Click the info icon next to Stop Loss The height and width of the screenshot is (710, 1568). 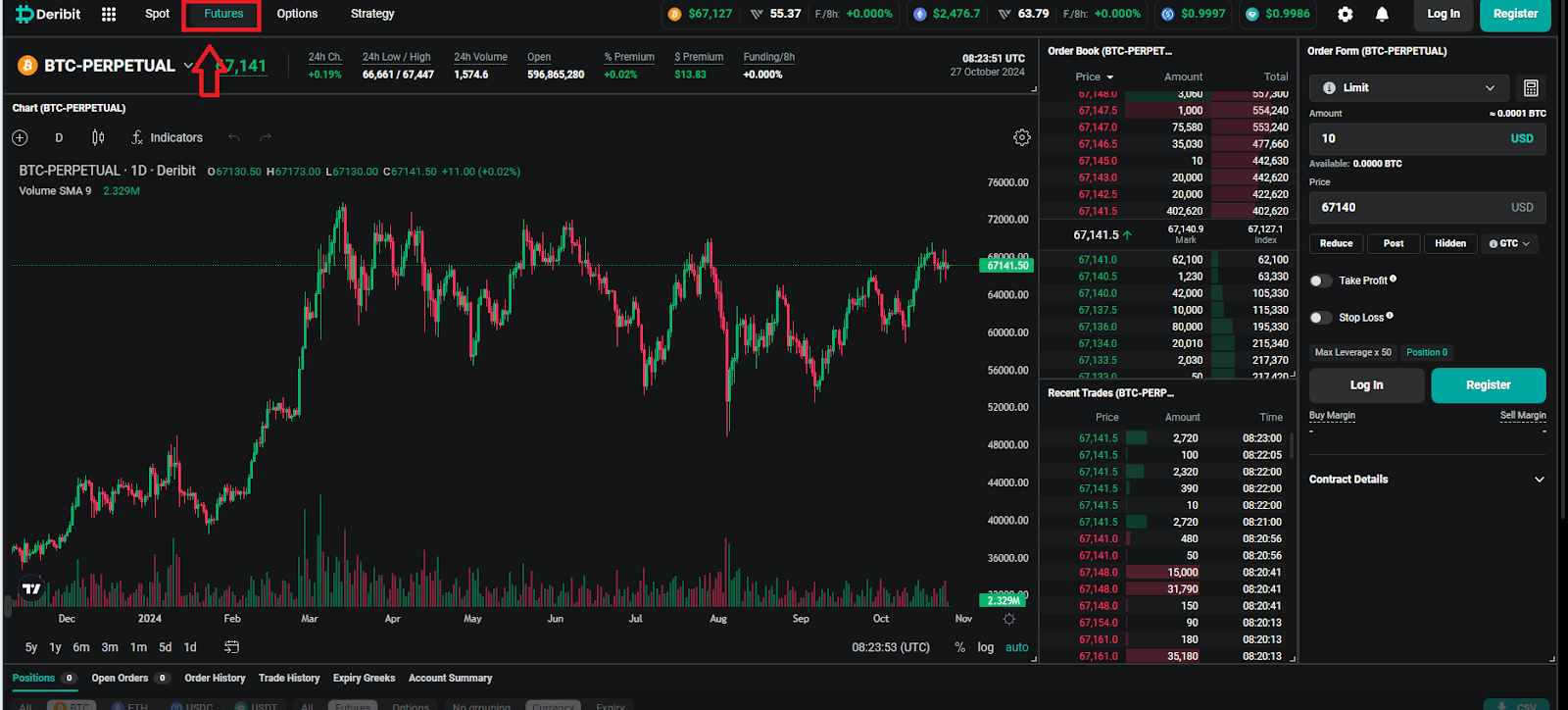[x=1390, y=316]
